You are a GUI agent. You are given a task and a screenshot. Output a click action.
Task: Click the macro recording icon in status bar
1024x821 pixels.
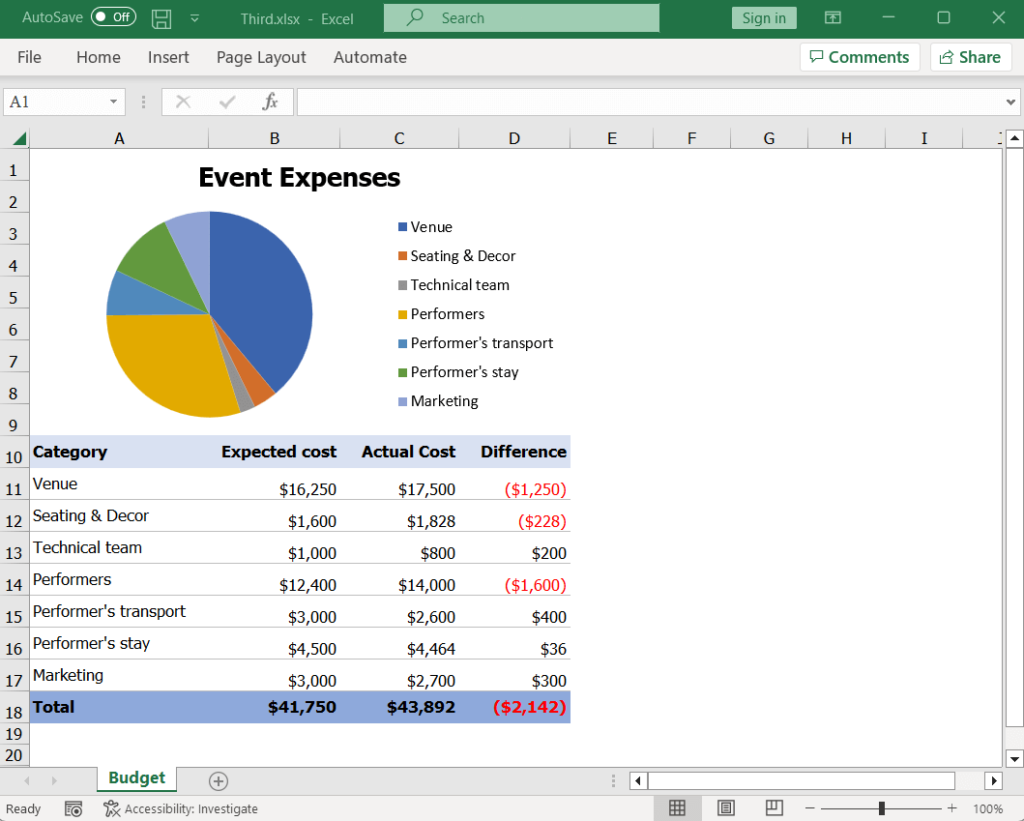pos(73,808)
